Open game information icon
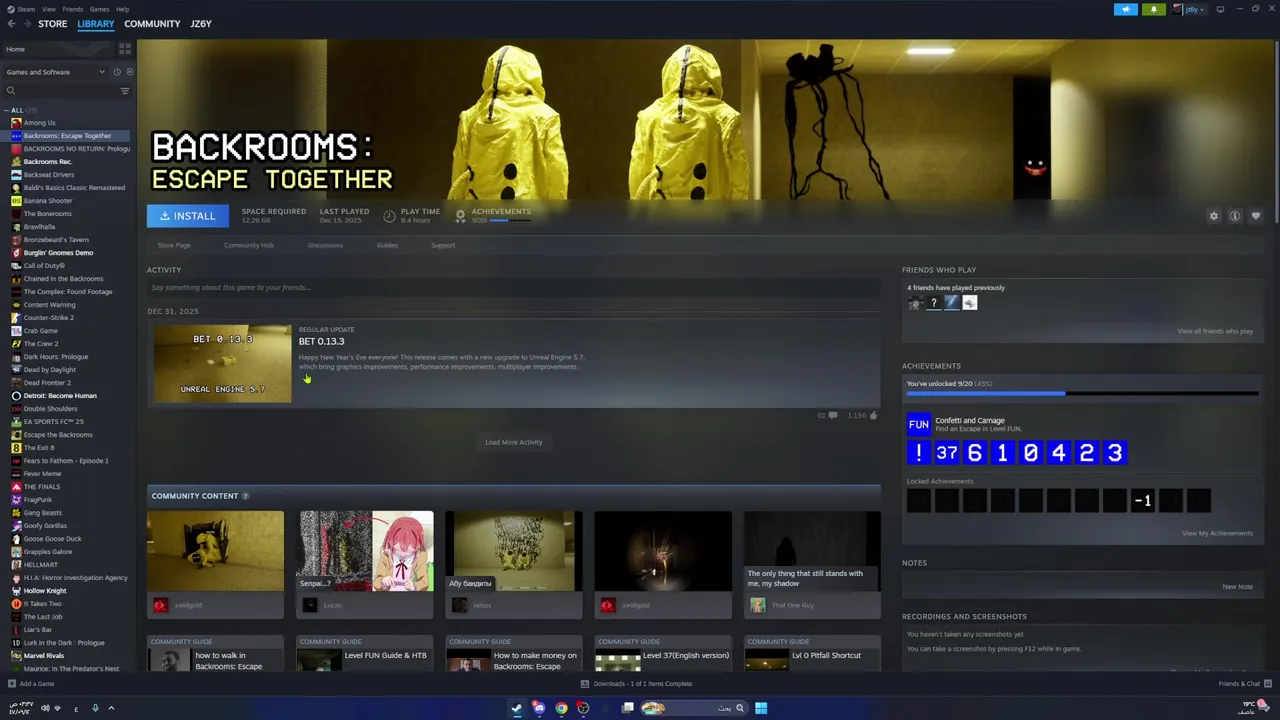 [1235, 216]
